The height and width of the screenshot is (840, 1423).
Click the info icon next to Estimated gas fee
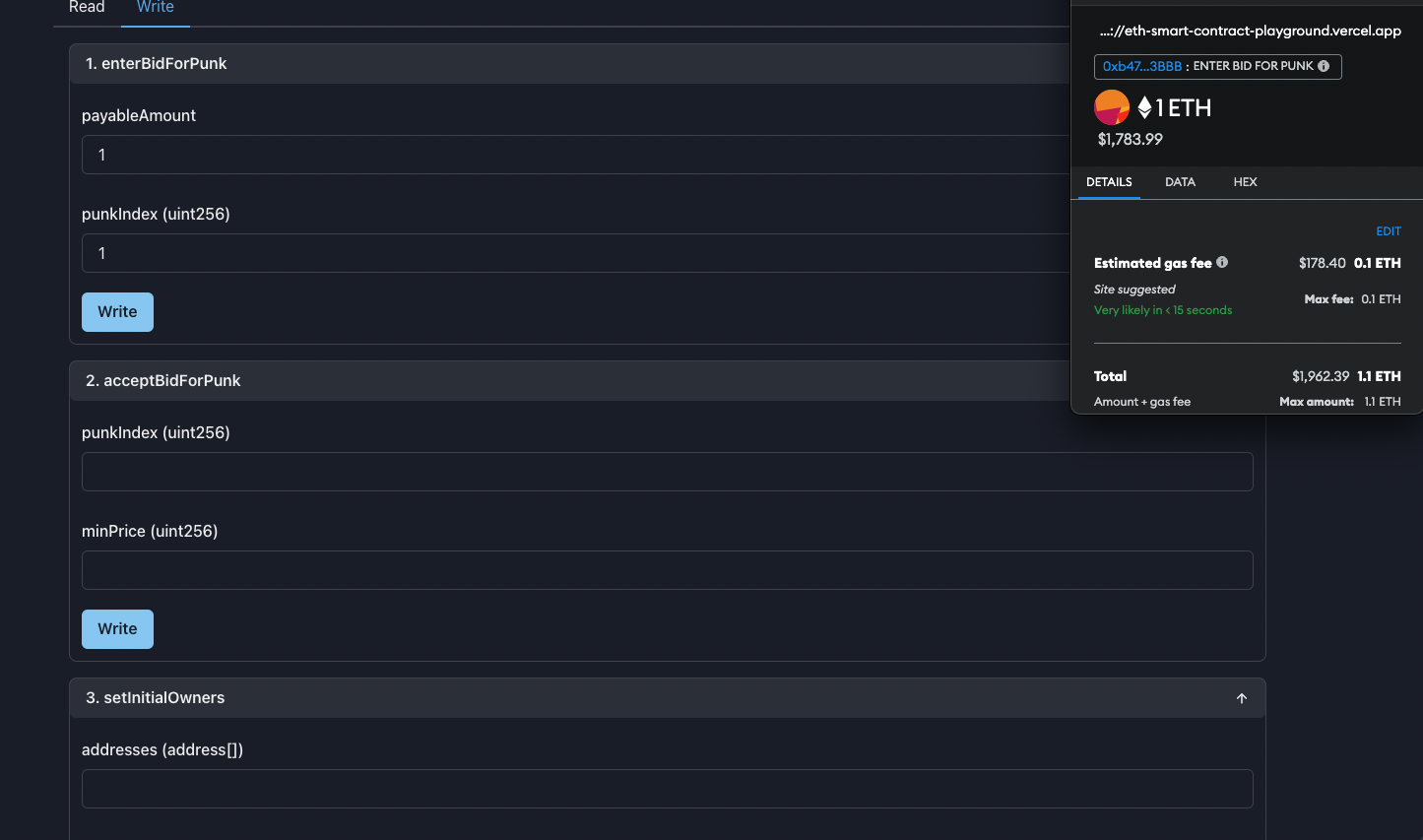pos(1222,262)
